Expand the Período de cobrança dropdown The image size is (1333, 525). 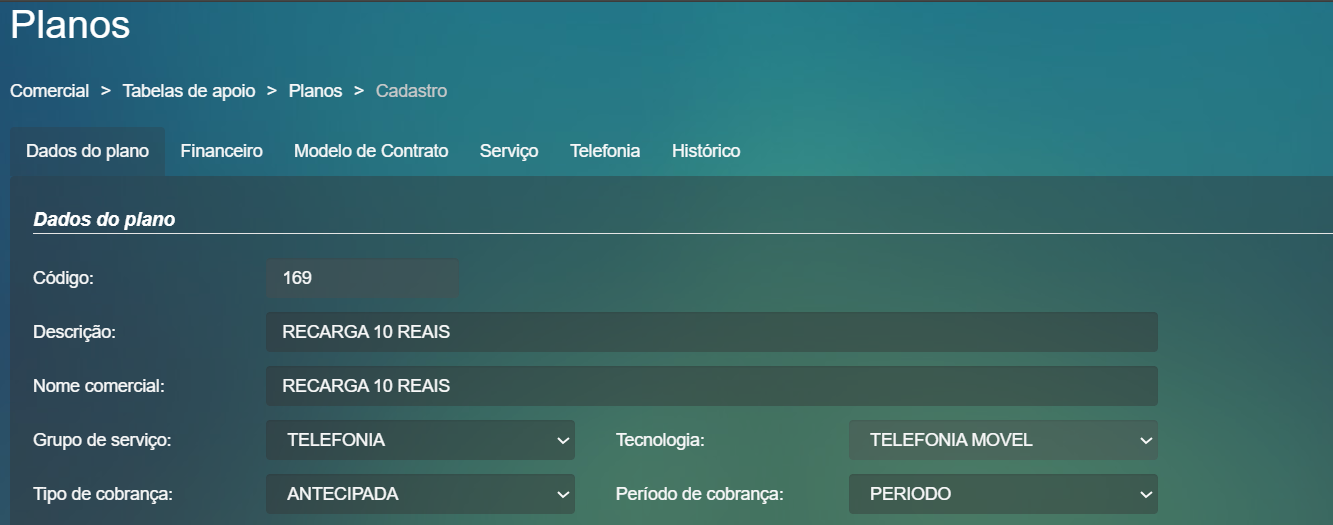tap(1002, 493)
